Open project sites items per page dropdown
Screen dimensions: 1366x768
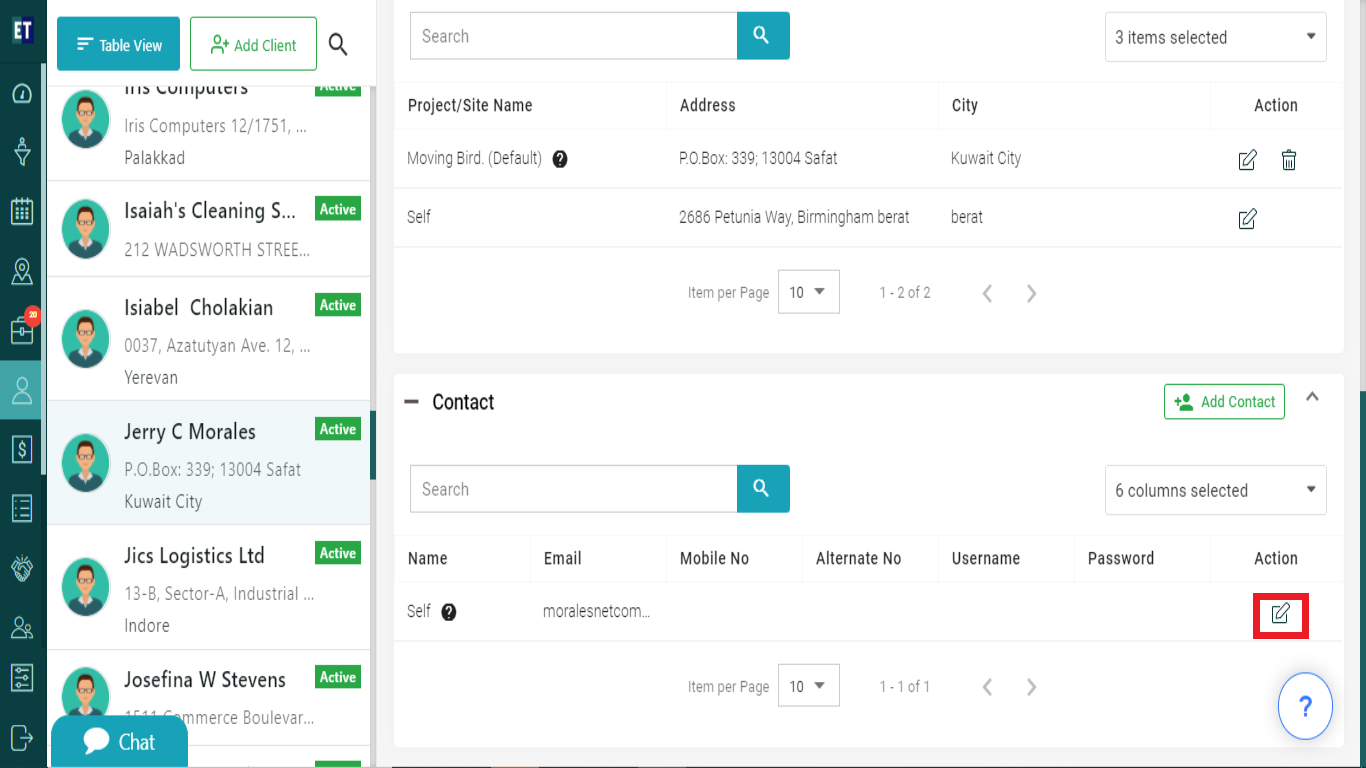[x=808, y=292]
